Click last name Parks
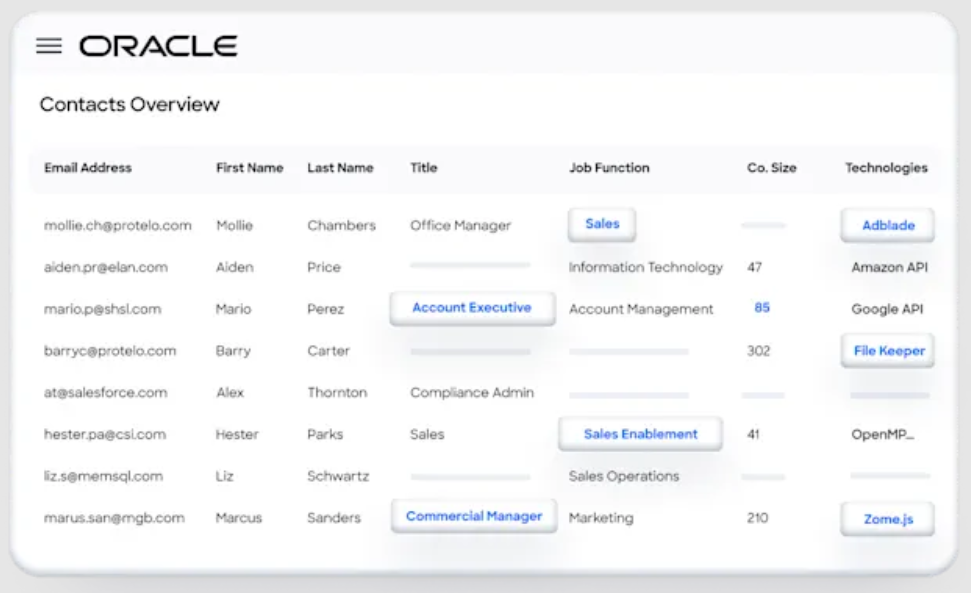 coord(325,435)
